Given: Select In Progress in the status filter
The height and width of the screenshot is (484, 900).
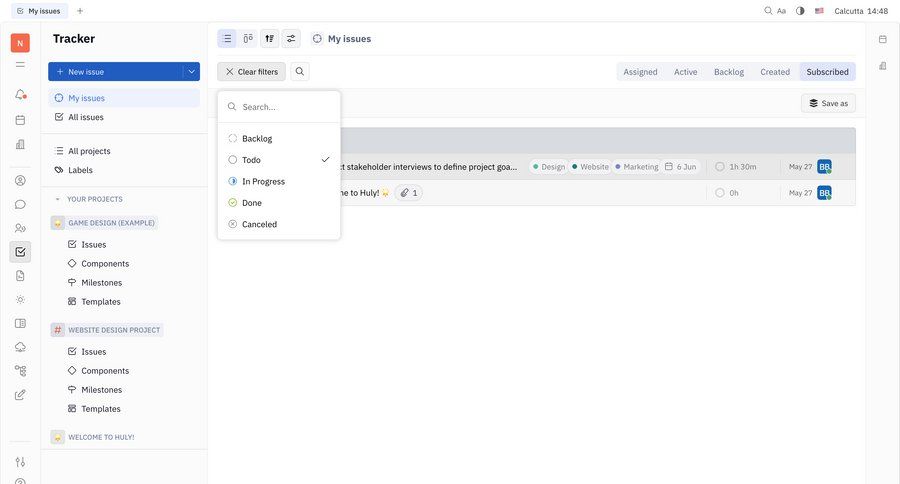Looking at the screenshot, I should click(279, 181).
